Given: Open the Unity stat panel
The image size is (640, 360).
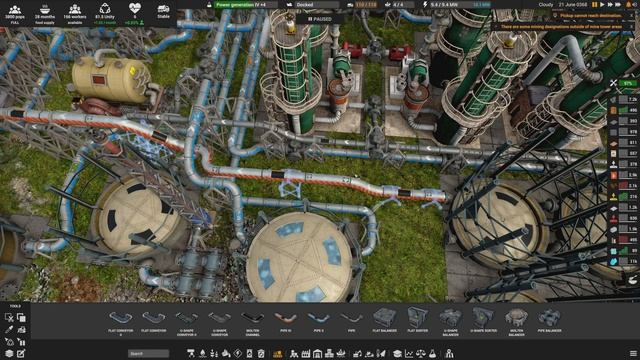Looking at the screenshot, I should tap(105, 13).
